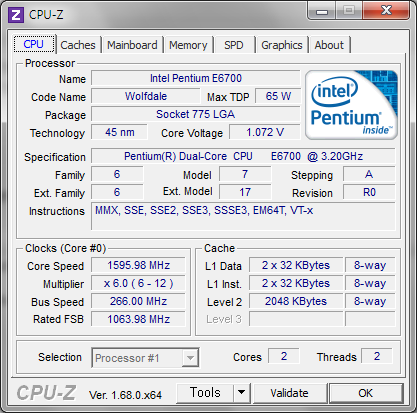
Task: Click the Level 2 value 2048 KBytes
Action: click(296, 301)
